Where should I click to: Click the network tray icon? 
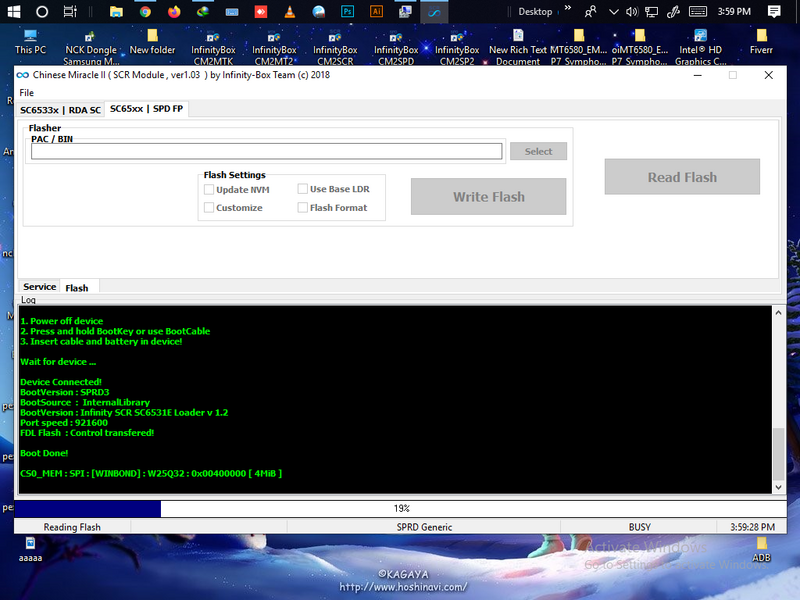(652, 11)
